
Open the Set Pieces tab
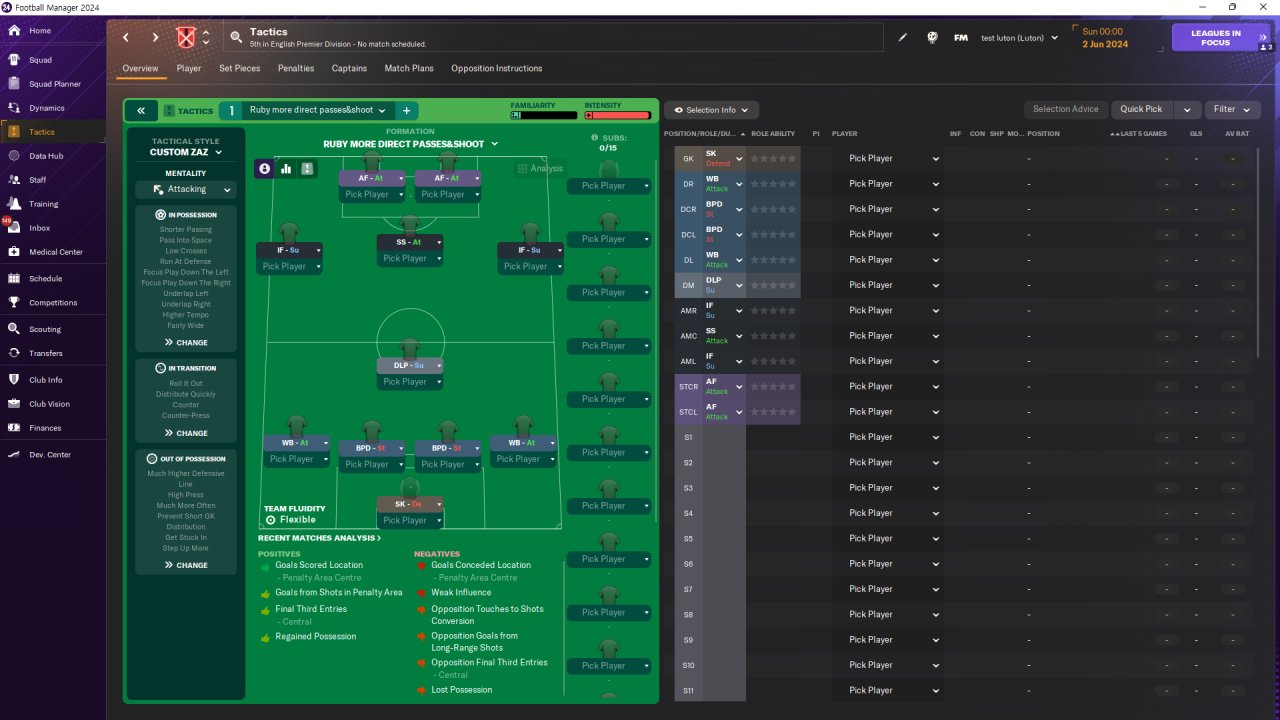(240, 68)
